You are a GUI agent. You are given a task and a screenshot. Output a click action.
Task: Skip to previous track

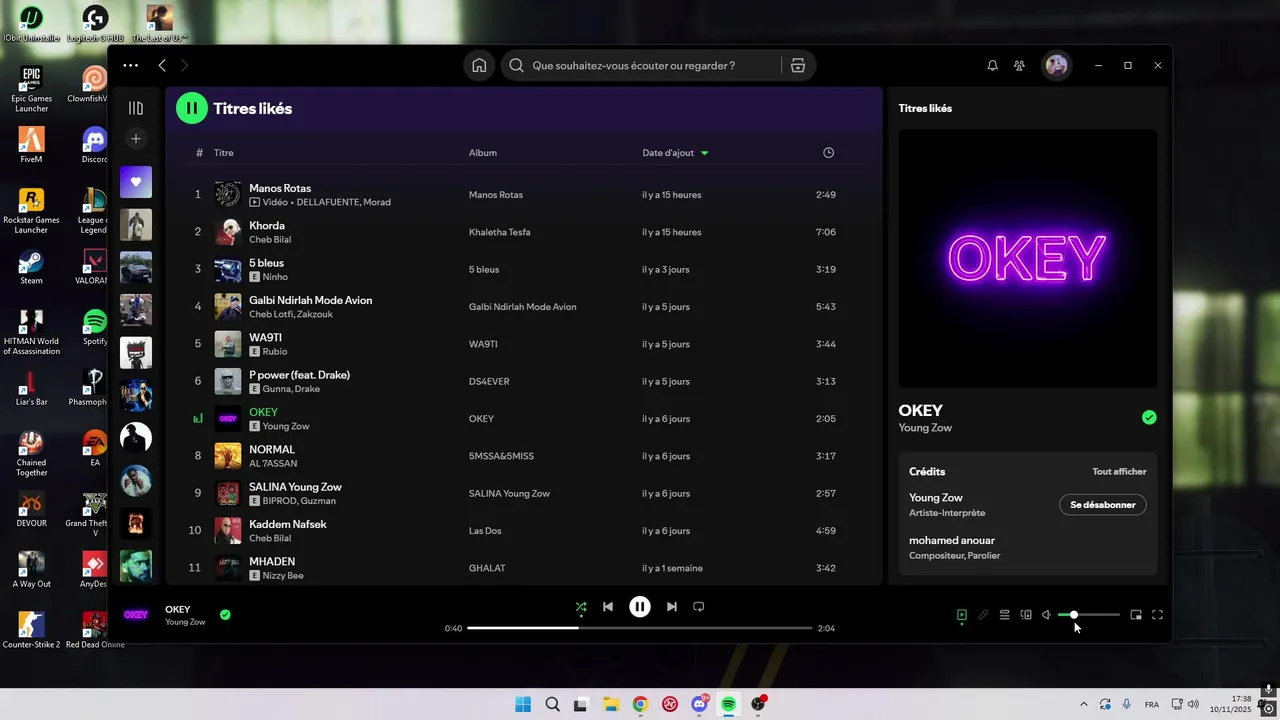point(608,606)
